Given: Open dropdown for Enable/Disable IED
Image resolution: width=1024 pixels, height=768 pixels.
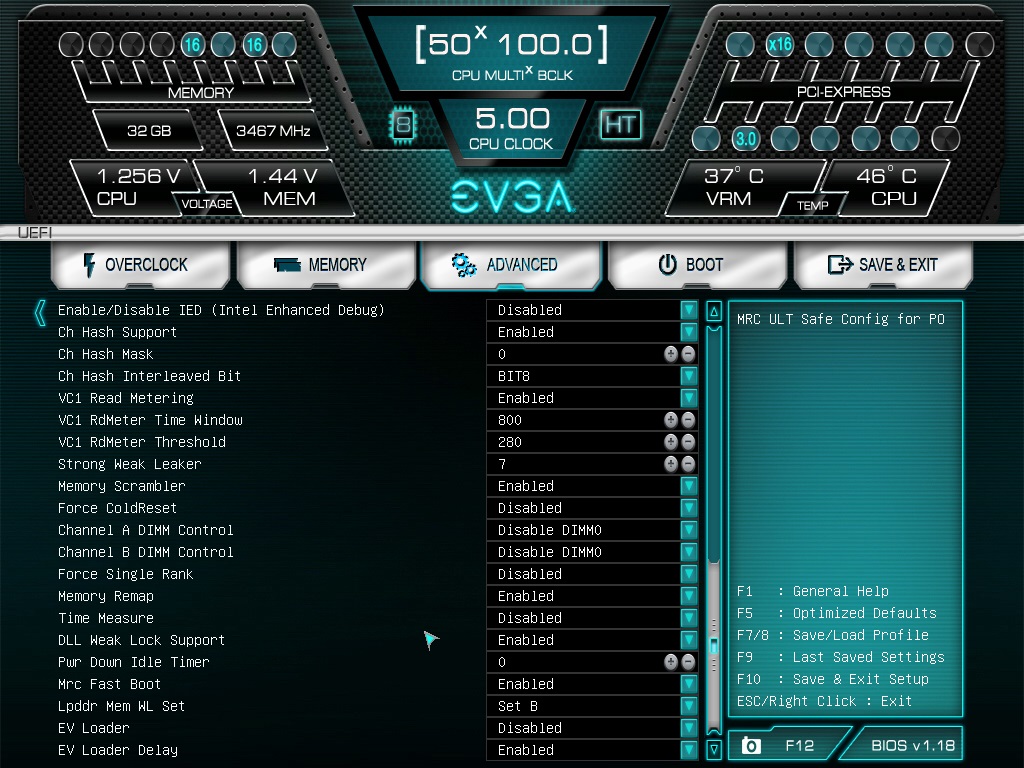Looking at the screenshot, I should (x=688, y=310).
